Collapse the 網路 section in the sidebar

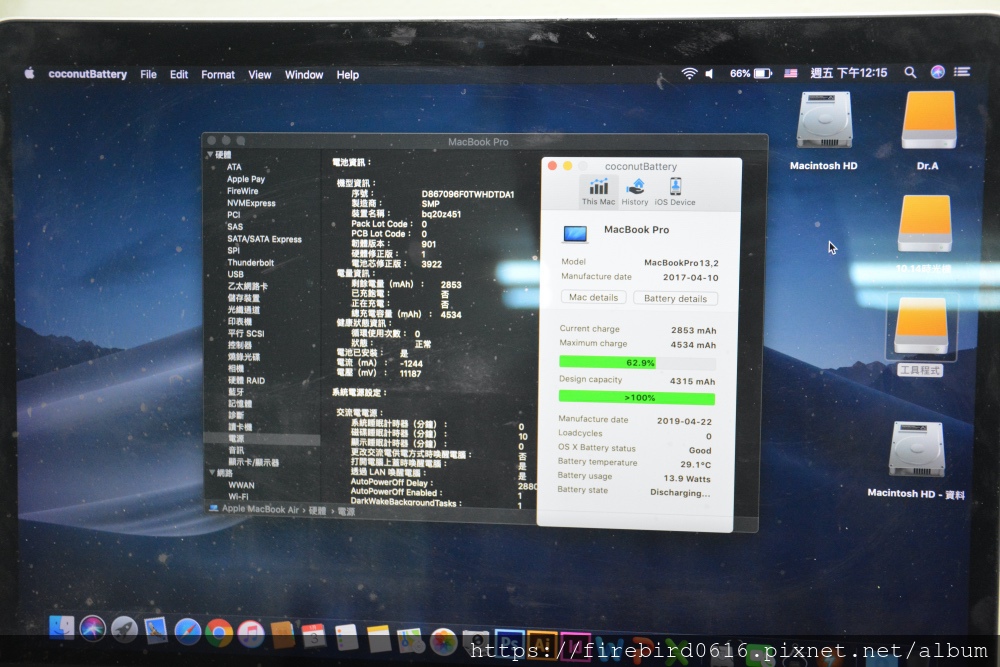(x=212, y=473)
